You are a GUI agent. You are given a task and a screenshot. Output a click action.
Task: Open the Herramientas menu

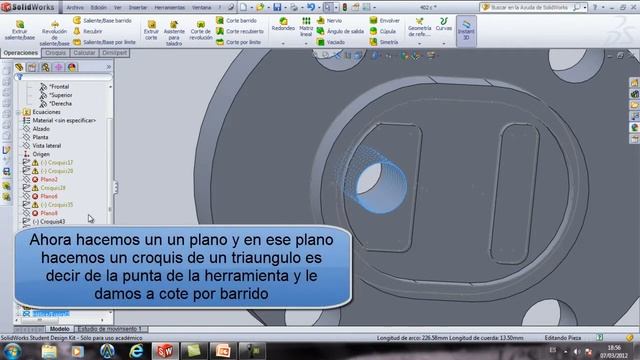pyautogui.click(x=170, y=7)
